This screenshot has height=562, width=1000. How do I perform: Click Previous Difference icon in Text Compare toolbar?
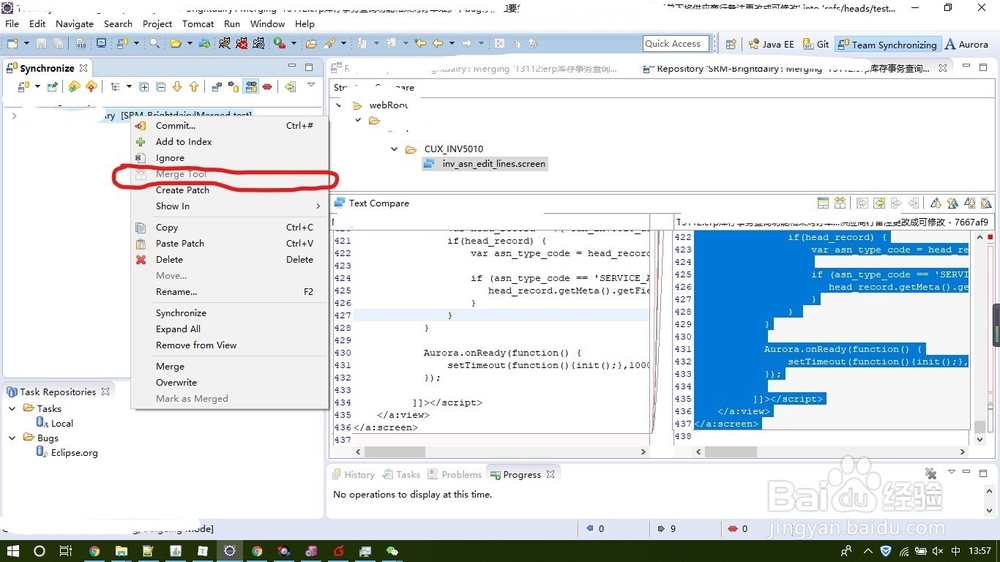click(x=952, y=203)
